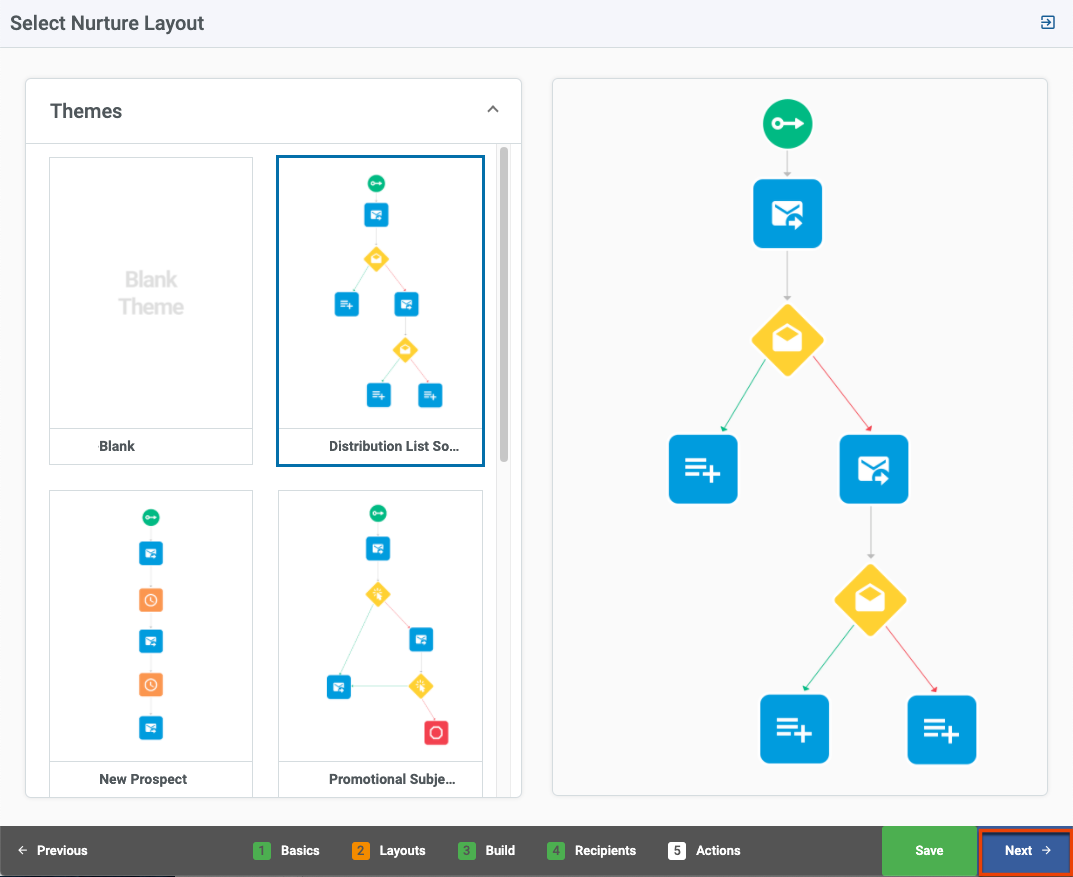This screenshot has height=877, width=1073.
Task: Go to the Basics step
Action: click(x=287, y=851)
